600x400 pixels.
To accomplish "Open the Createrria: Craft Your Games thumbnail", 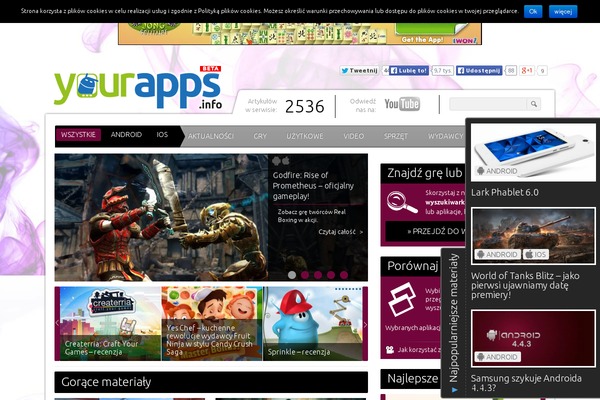I will click(111, 323).
